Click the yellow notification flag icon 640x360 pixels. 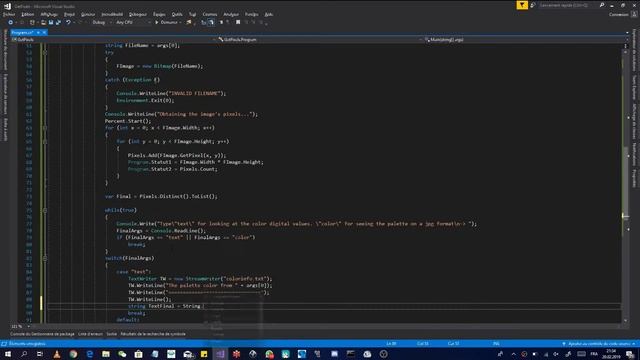522,5
